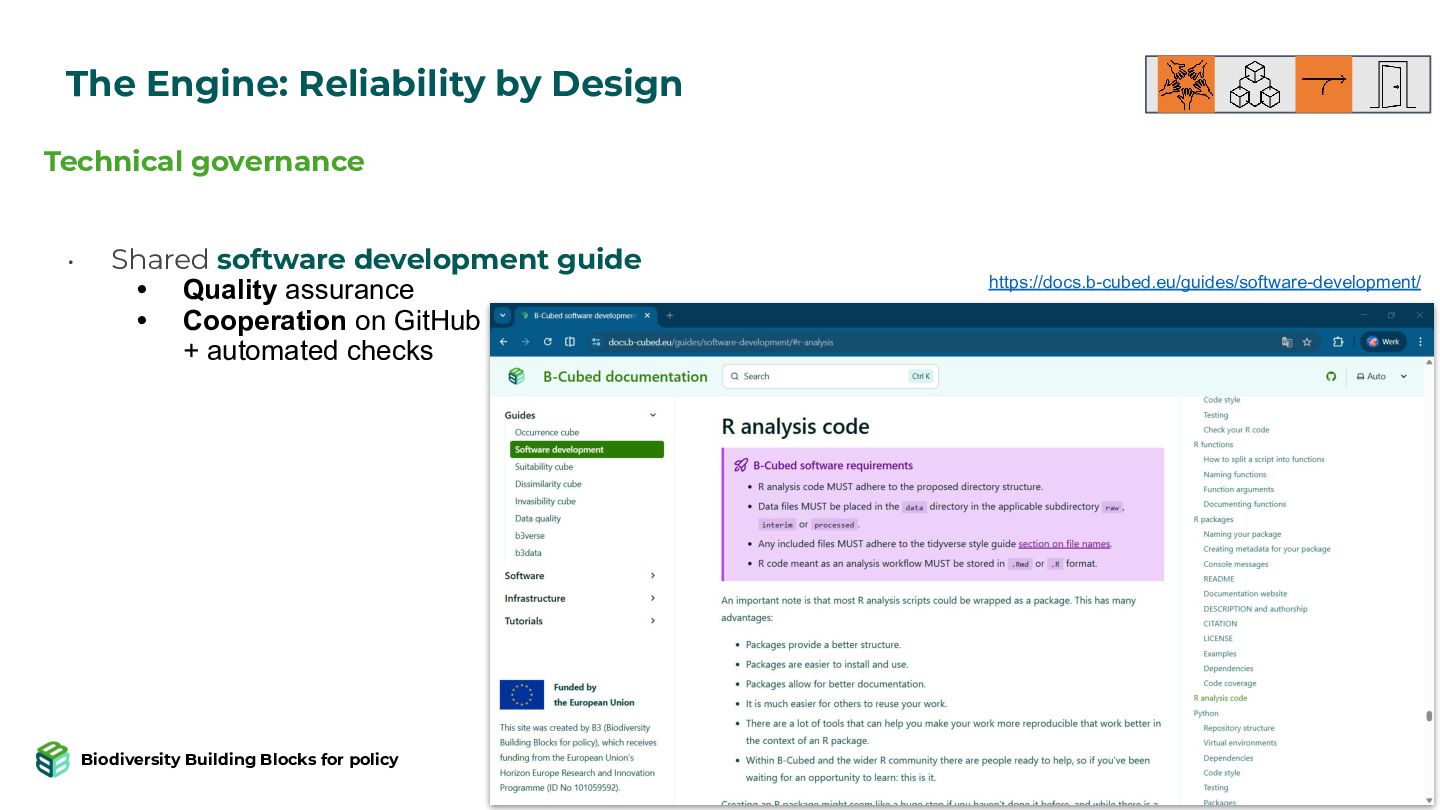Click the browser forward arrow
This screenshot has height=810, width=1440.
tap(525, 342)
